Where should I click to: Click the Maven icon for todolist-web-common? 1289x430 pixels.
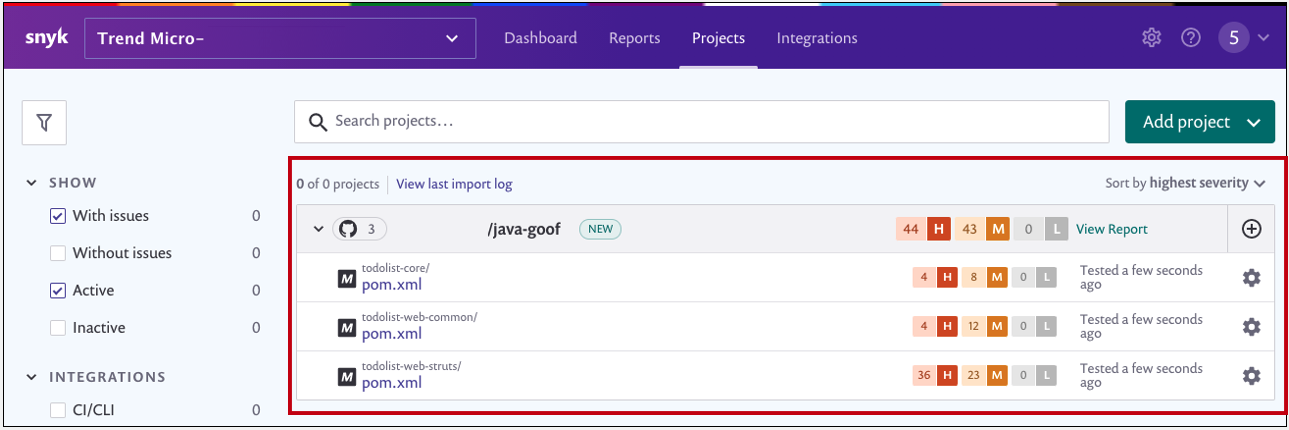[x=347, y=327]
